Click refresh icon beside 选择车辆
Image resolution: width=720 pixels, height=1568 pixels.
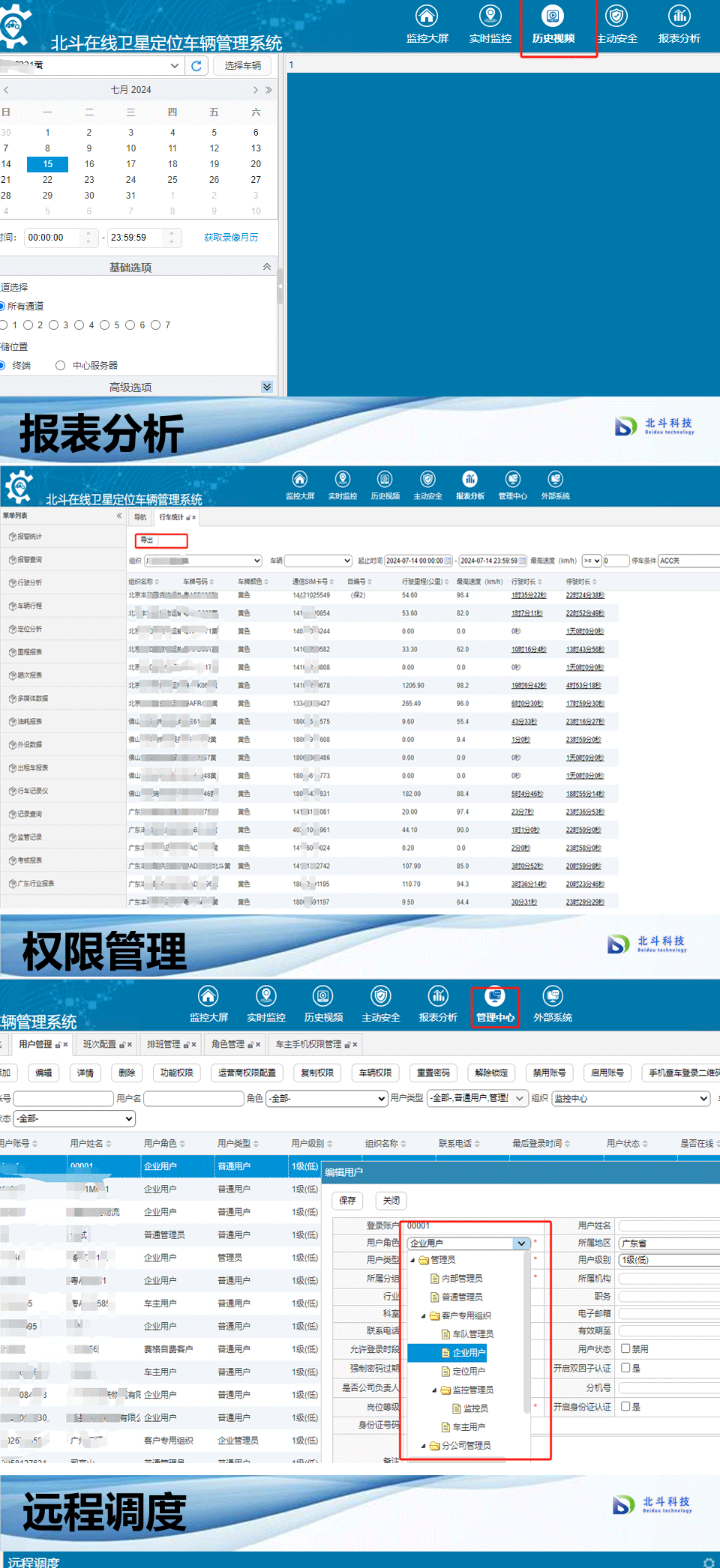click(196, 66)
